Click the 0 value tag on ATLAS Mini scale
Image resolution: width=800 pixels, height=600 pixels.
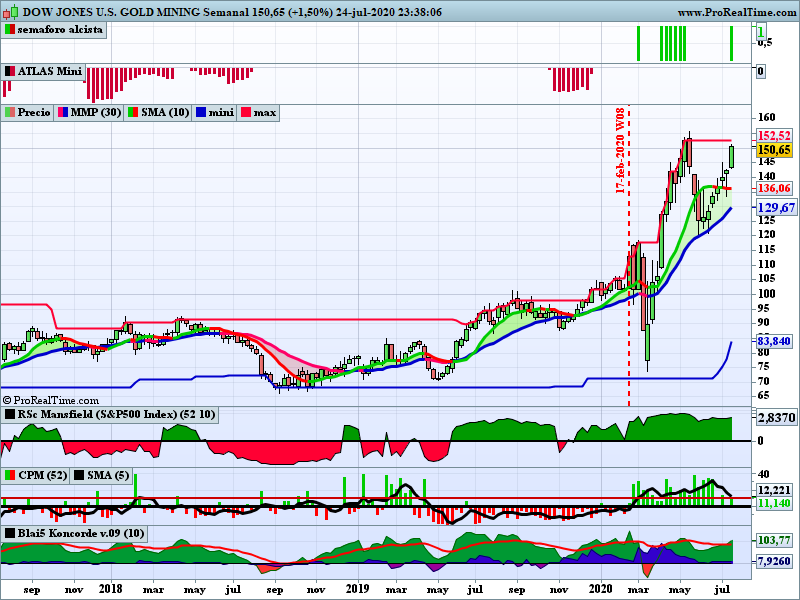click(760, 71)
